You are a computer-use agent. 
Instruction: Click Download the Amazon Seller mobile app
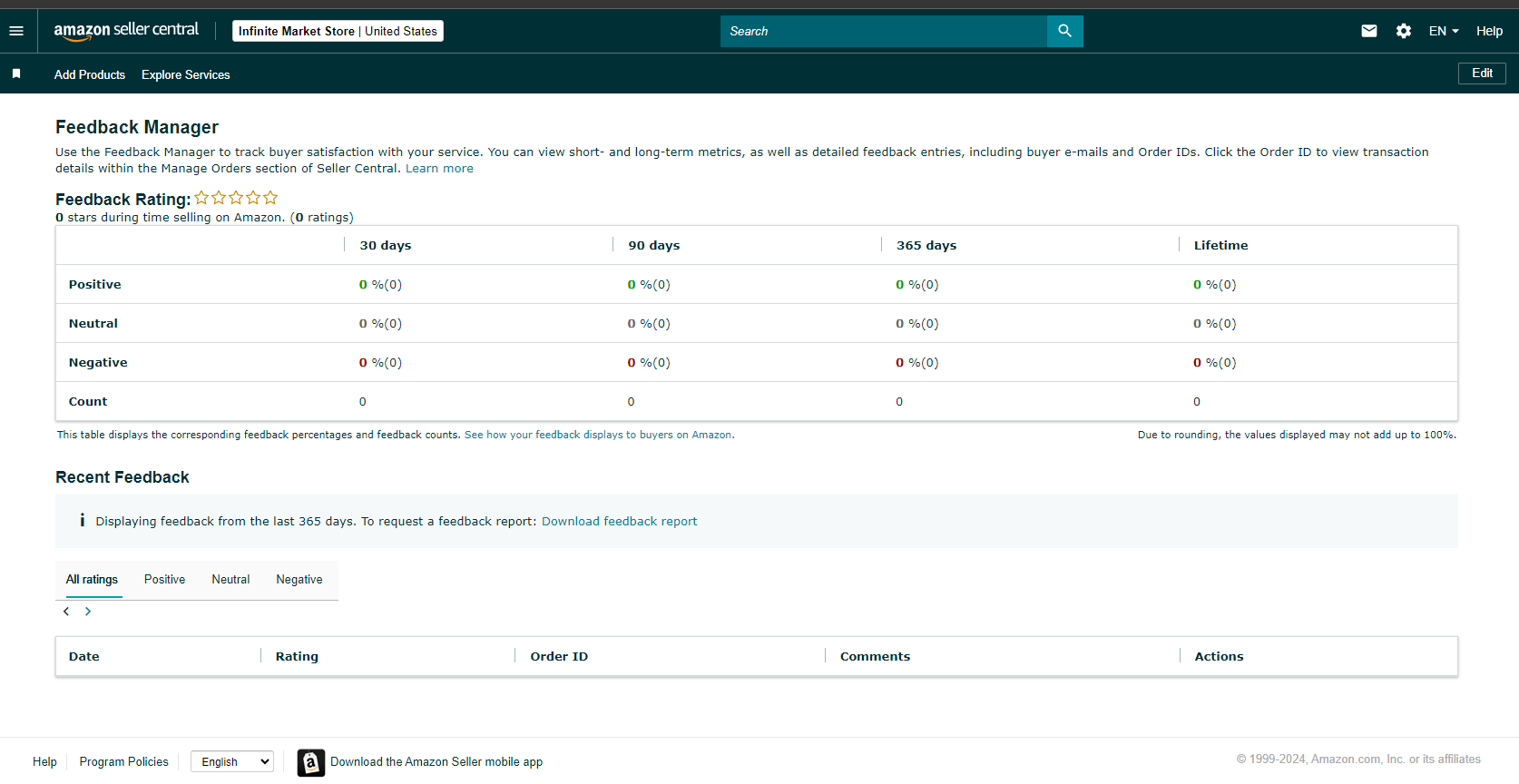pos(436,762)
